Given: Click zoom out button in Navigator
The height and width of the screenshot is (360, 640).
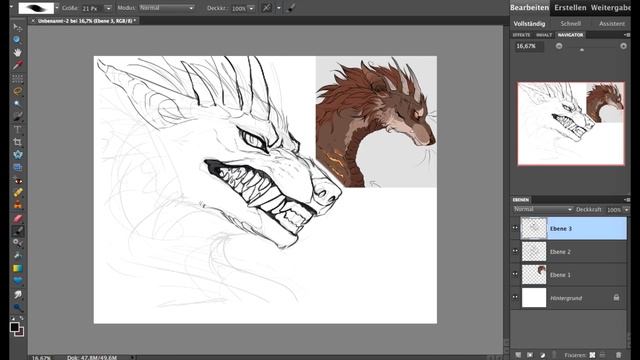Looking at the screenshot, I should [559, 46].
